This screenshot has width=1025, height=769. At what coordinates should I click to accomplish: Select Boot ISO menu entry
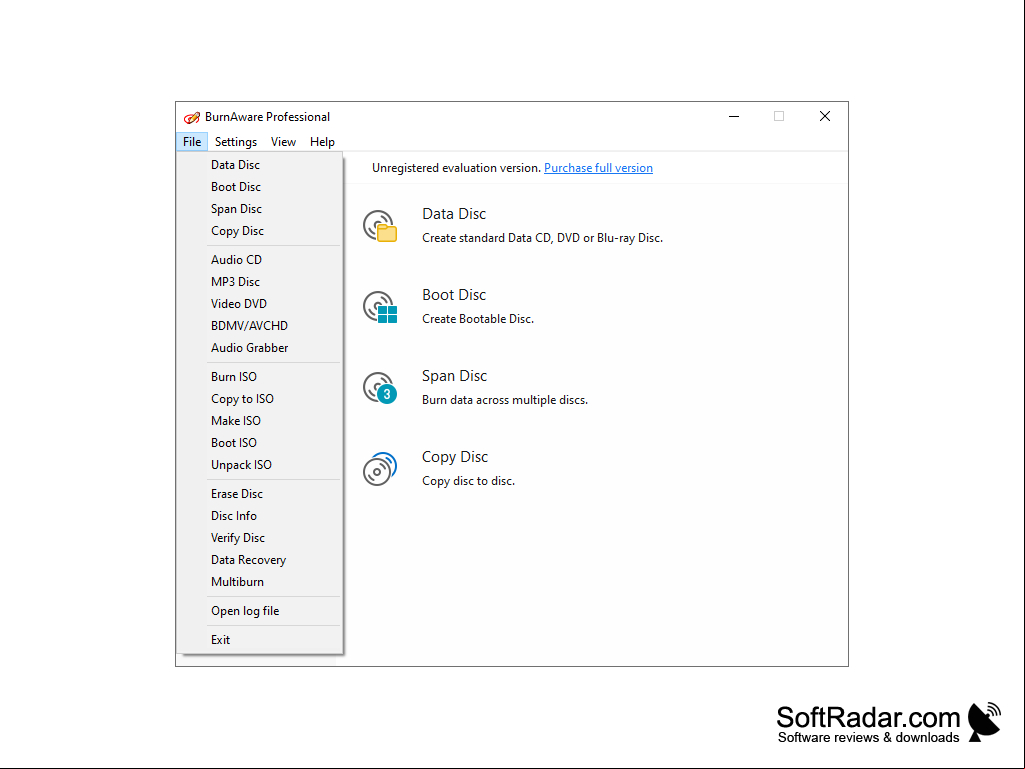coord(260,443)
